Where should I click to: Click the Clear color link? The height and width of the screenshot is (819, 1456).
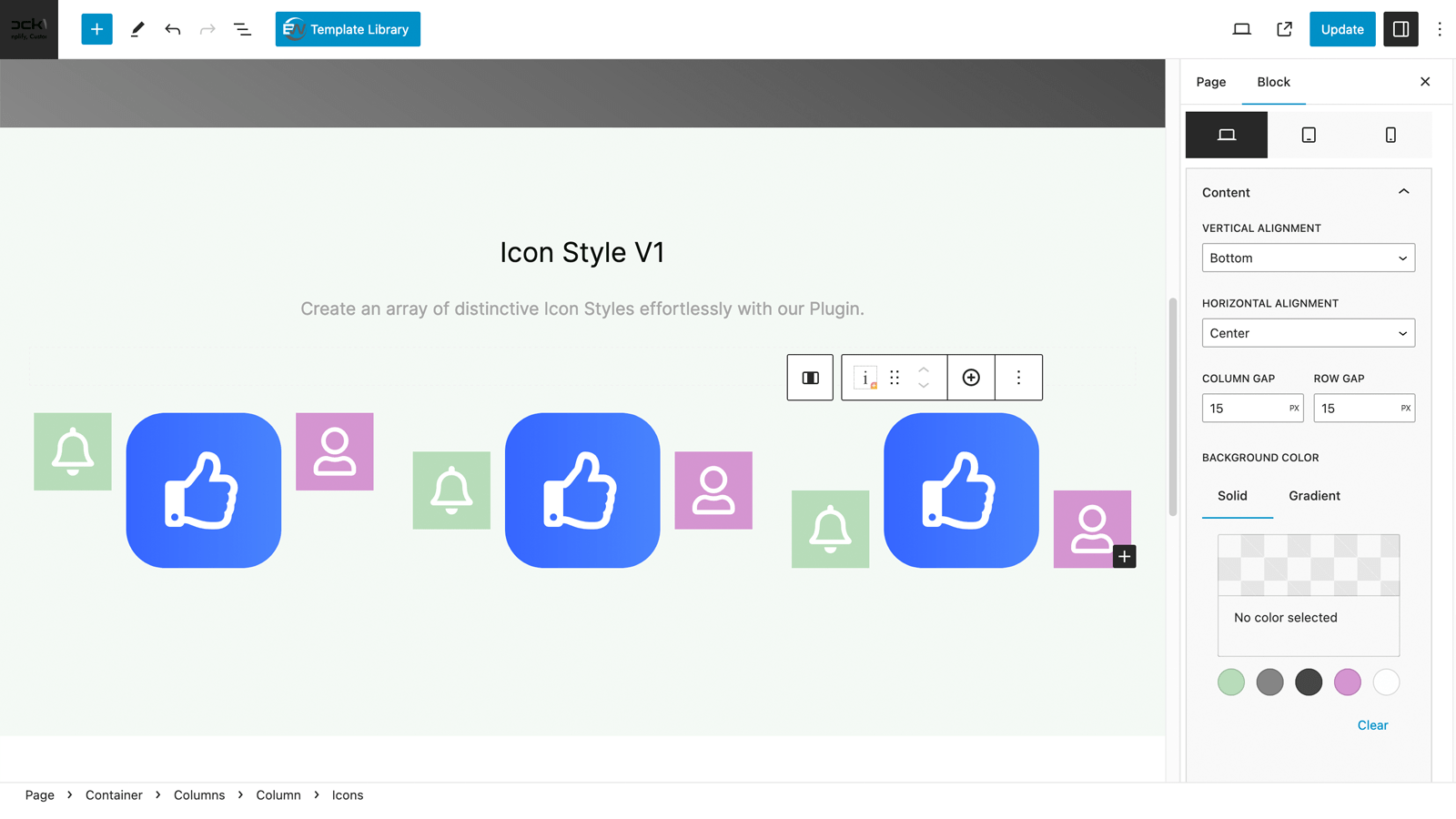tap(1372, 725)
